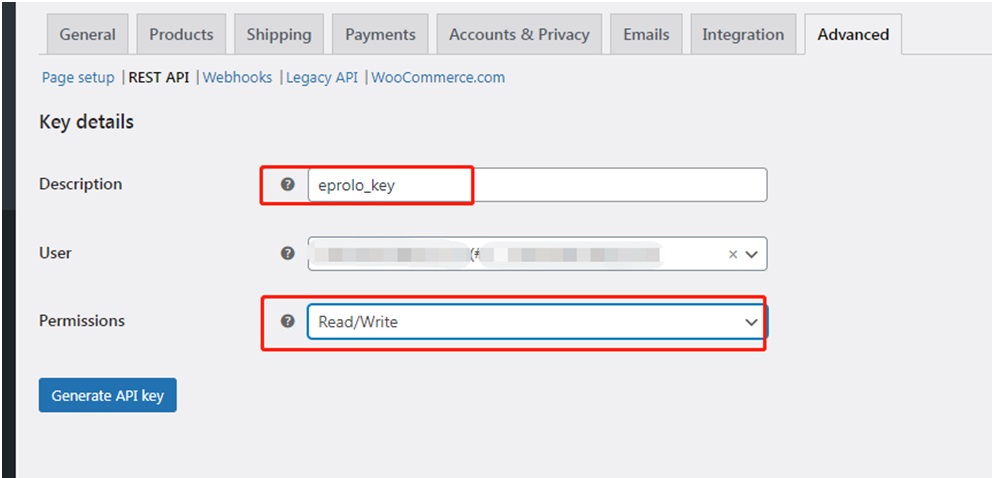Viewport: 992px width, 478px height.
Task: Click the Key details heading
Action: tap(87, 121)
